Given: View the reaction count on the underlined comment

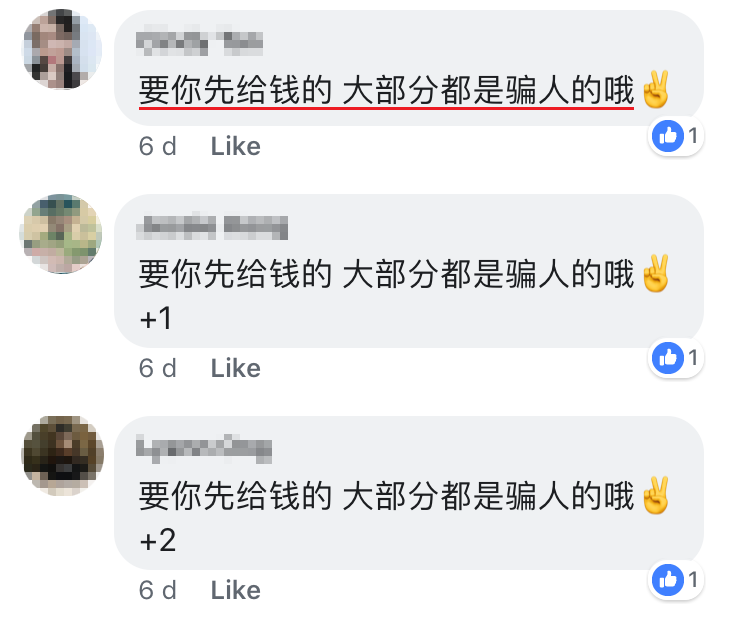Looking at the screenshot, I should point(693,136).
